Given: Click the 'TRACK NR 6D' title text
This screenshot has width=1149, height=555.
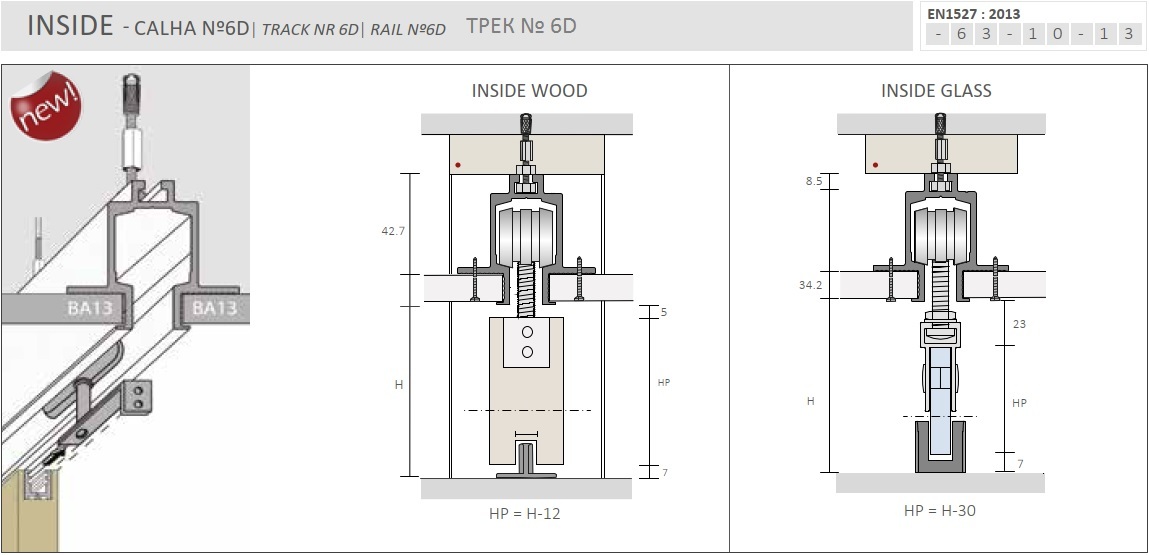Looking at the screenshot, I should tap(310, 29).
